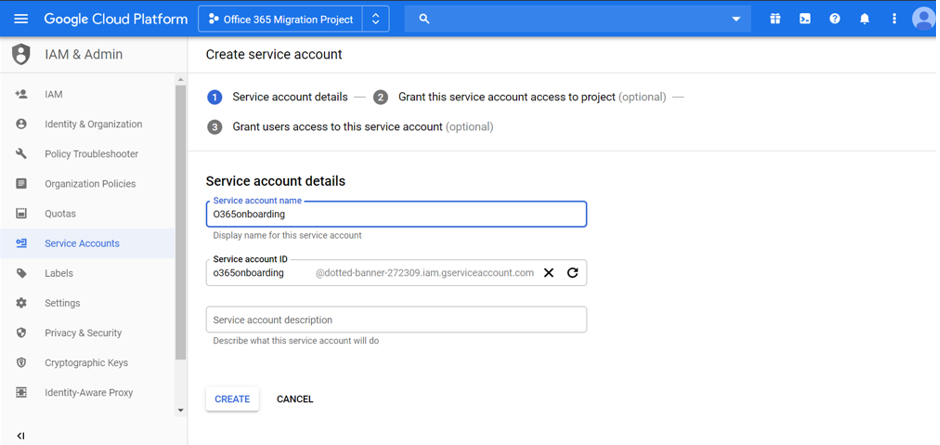Screen dimensions: 940x445
Task: Collapse the sidebar with bottom arrow
Action: tap(21, 436)
